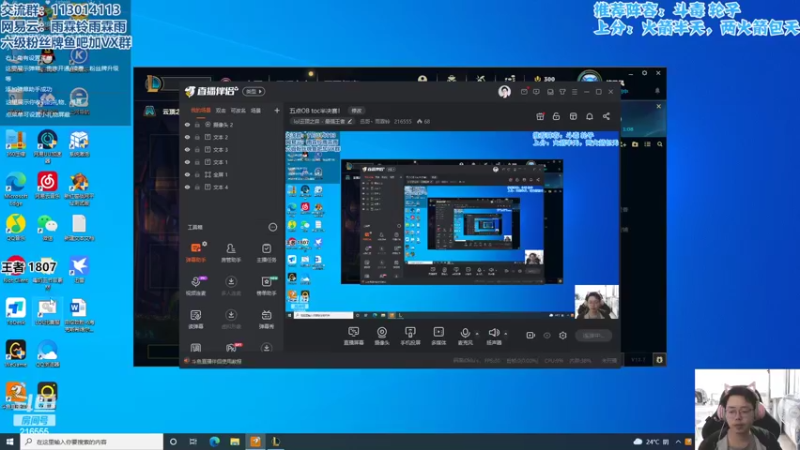Click 修改 button next to stream title
800x450 pixels.
(356, 111)
